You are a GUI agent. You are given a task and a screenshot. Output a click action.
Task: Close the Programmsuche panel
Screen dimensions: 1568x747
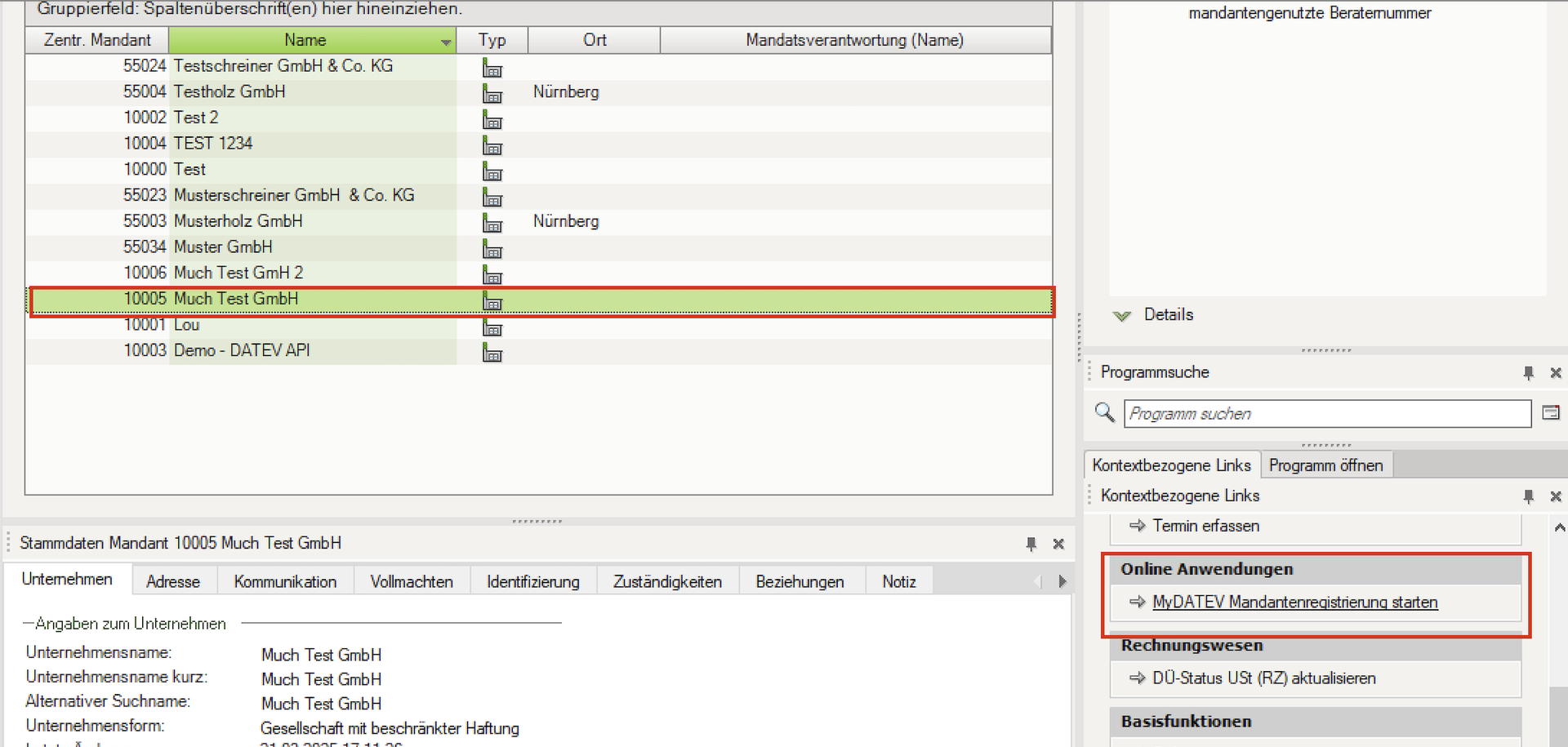pyautogui.click(x=1555, y=373)
